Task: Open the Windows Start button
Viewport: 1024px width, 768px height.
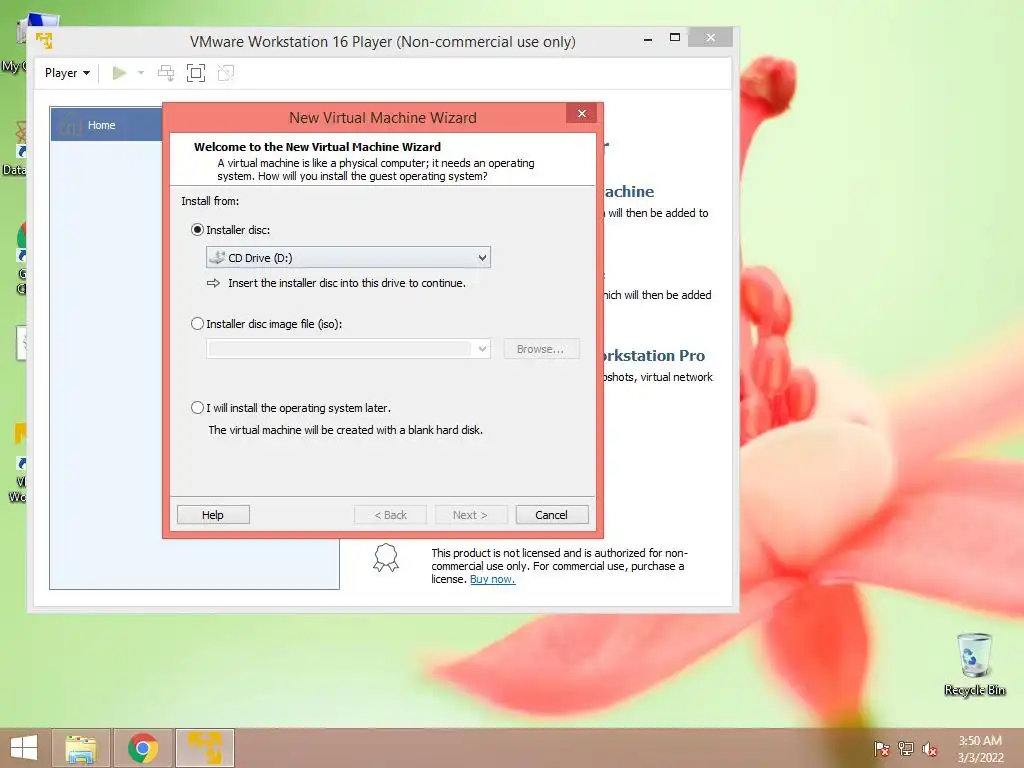Action: coord(24,748)
